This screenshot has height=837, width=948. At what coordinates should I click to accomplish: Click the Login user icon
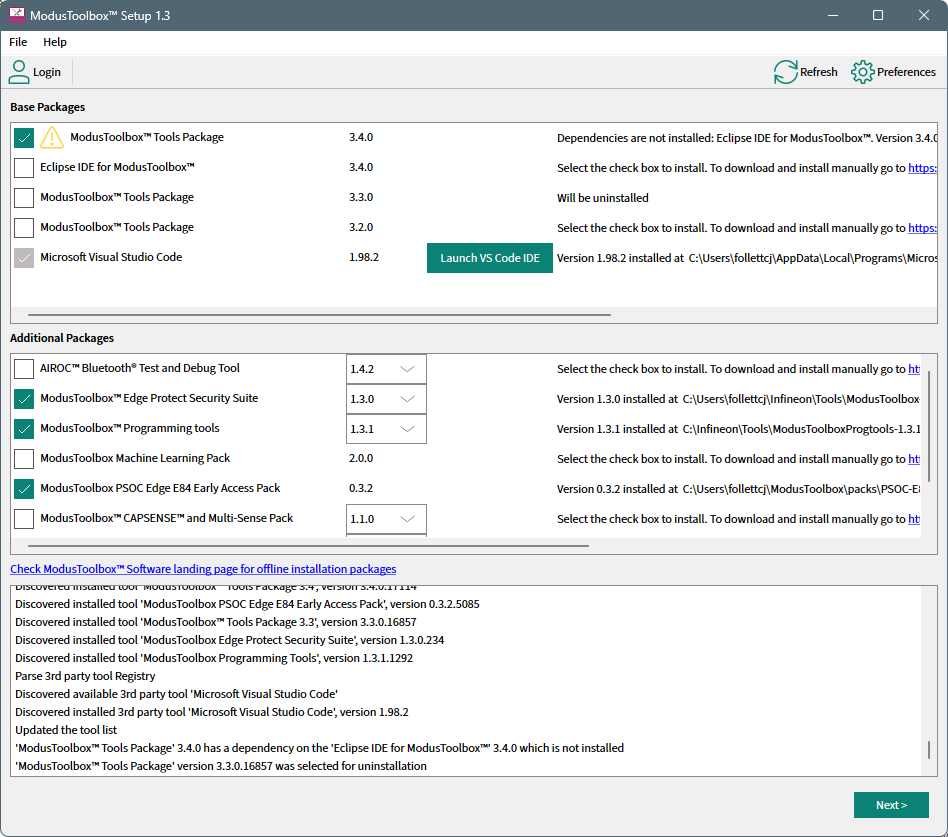[x=19, y=72]
